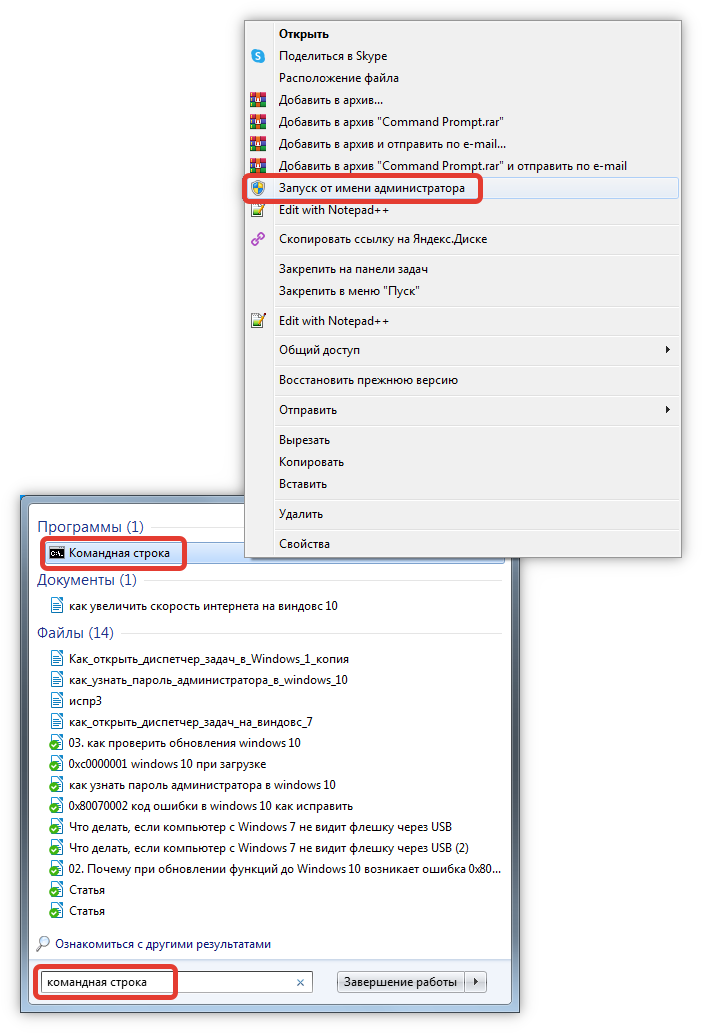702x1033 pixels.
Task: Click the magnifier icon near other results
Action: pyautogui.click(x=43, y=944)
